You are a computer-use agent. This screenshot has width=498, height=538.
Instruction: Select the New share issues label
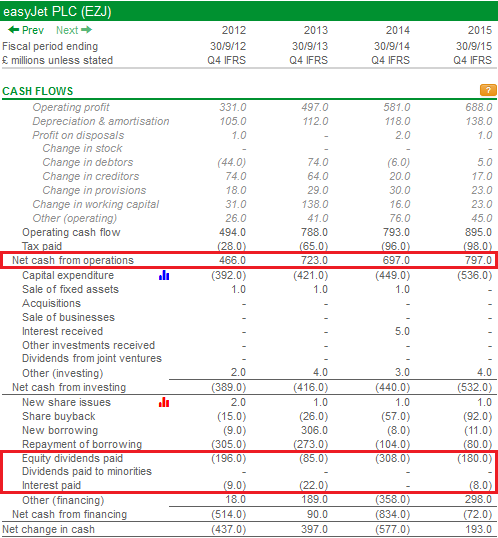pos(67,402)
